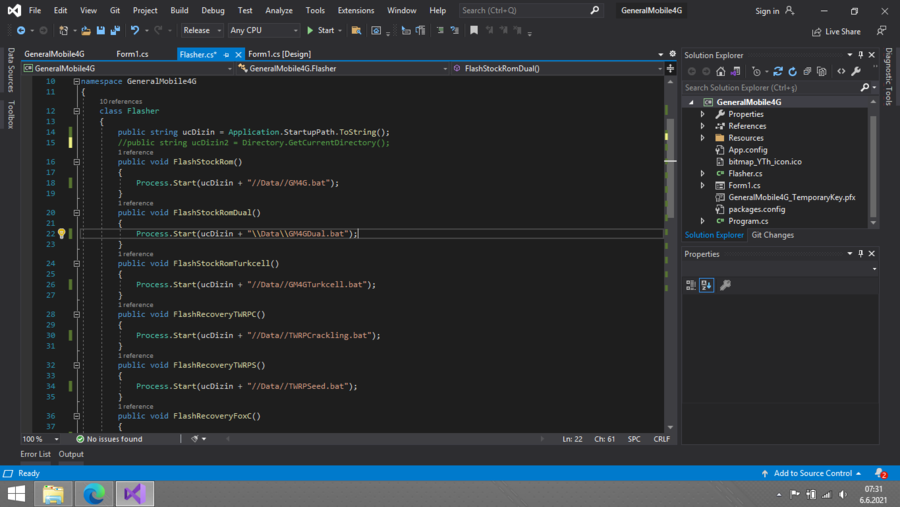
Task: Open the Live Share feedback icon
Action: (x=881, y=31)
